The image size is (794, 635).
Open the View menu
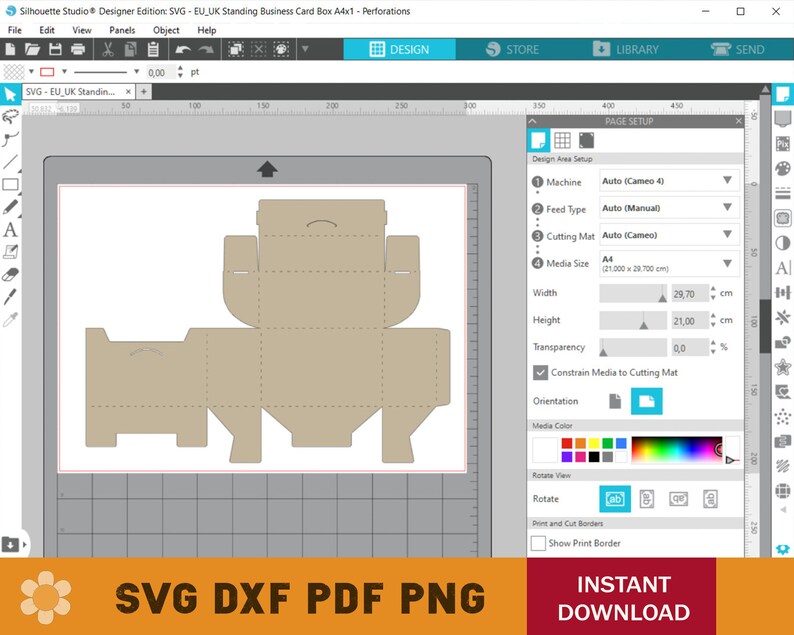point(82,30)
